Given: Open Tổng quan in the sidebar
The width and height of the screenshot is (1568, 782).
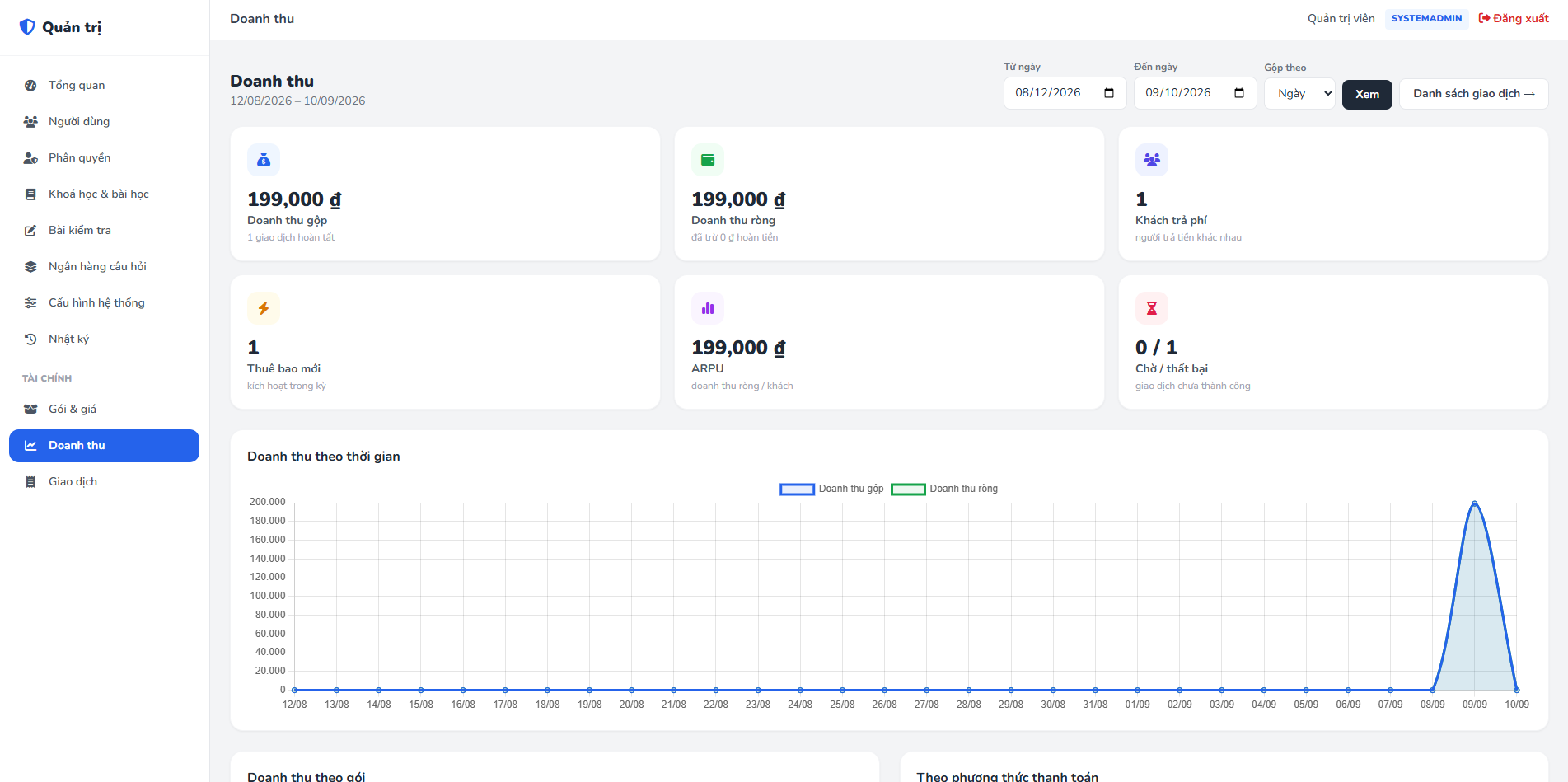Looking at the screenshot, I should 104,86.
